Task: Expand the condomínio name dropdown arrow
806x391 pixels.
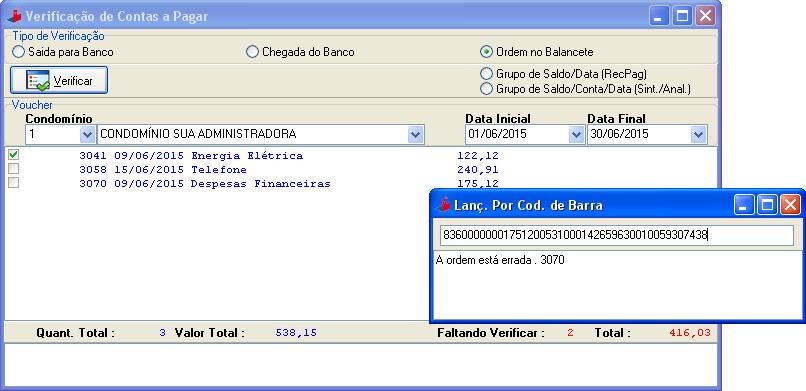Action: 415,135
